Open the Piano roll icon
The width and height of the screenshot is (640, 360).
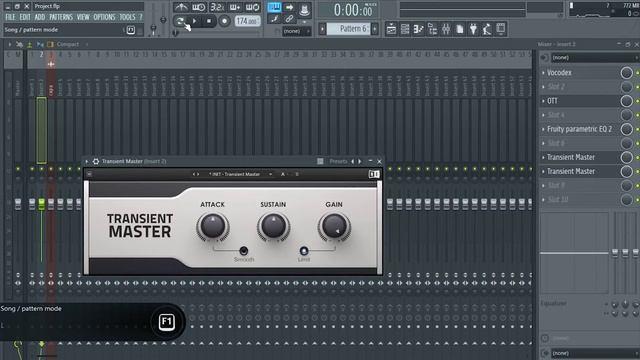tap(418, 29)
